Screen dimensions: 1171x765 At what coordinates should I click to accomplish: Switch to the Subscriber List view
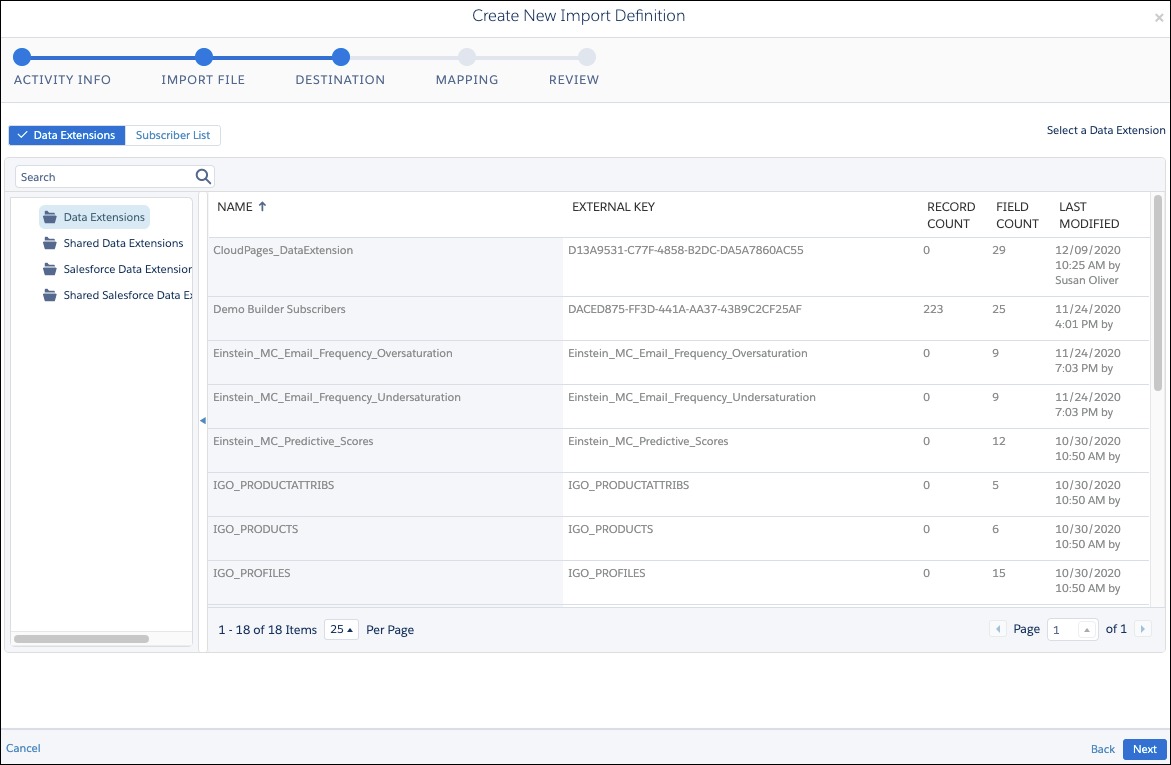click(x=172, y=135)
